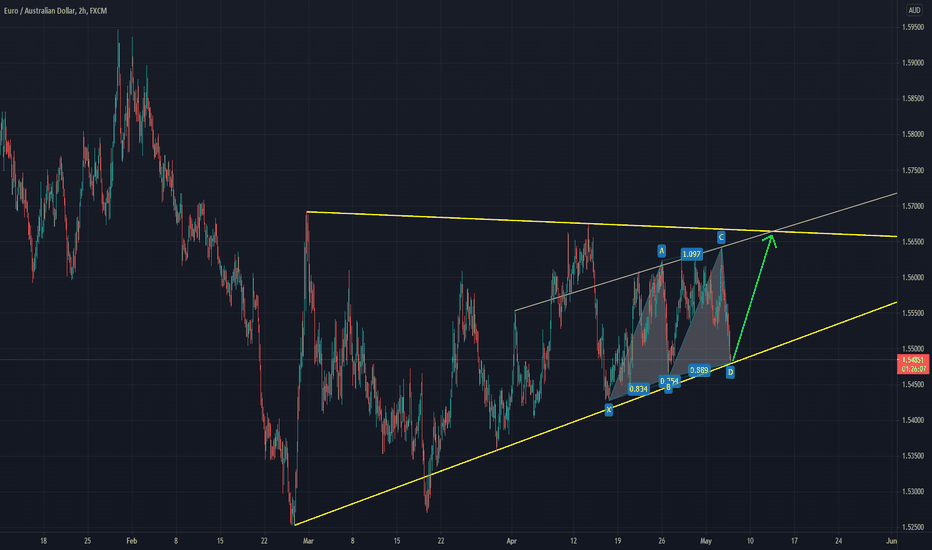This screenshot has height=550, width=932.
Task: Select the B point label of the pattern
Action: (x=668, y=388)
